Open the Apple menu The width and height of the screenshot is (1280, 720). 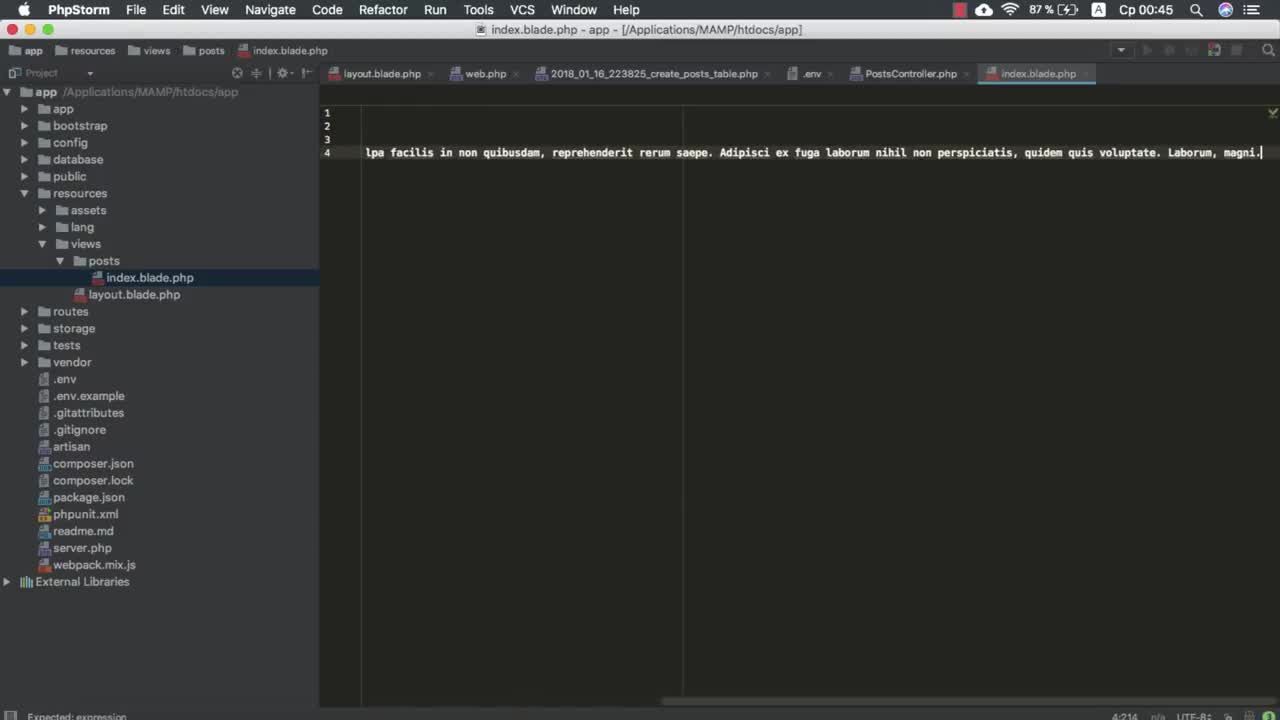click(x=24, y=10)
